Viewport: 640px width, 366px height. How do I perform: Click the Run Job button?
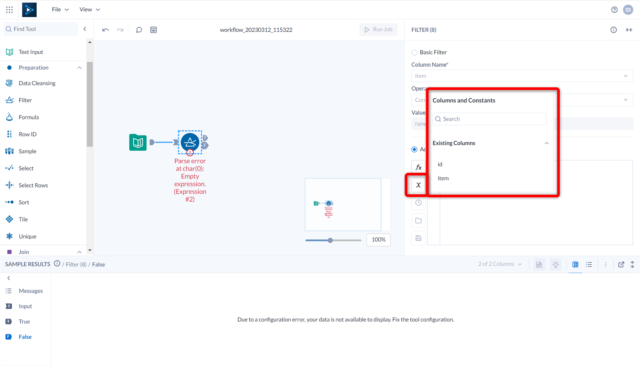pos(378,29)
